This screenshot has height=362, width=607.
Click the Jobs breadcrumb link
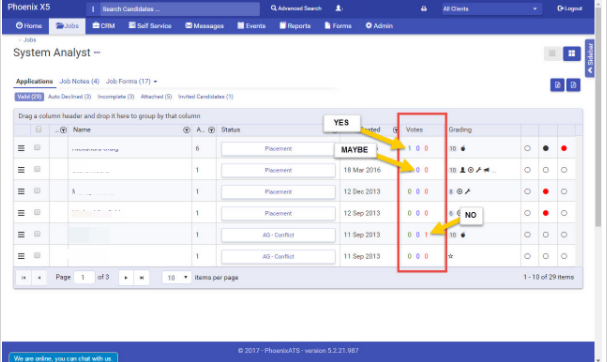(x=30, y=39)
